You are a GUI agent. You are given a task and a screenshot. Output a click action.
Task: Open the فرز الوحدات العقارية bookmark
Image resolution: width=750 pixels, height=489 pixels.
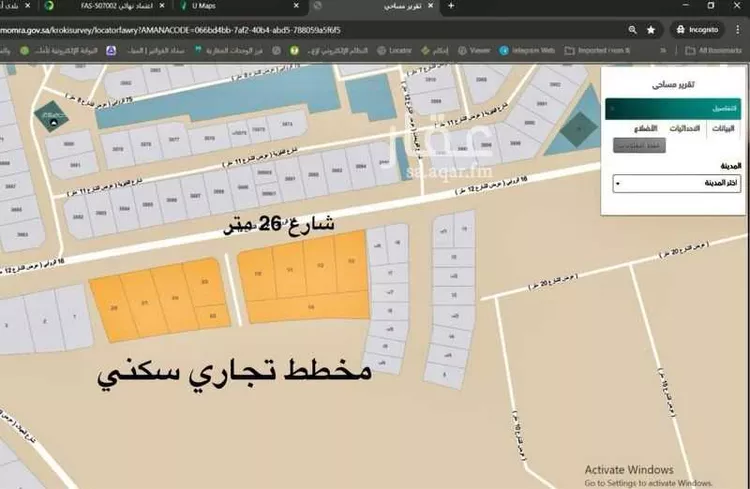point(228,50)
